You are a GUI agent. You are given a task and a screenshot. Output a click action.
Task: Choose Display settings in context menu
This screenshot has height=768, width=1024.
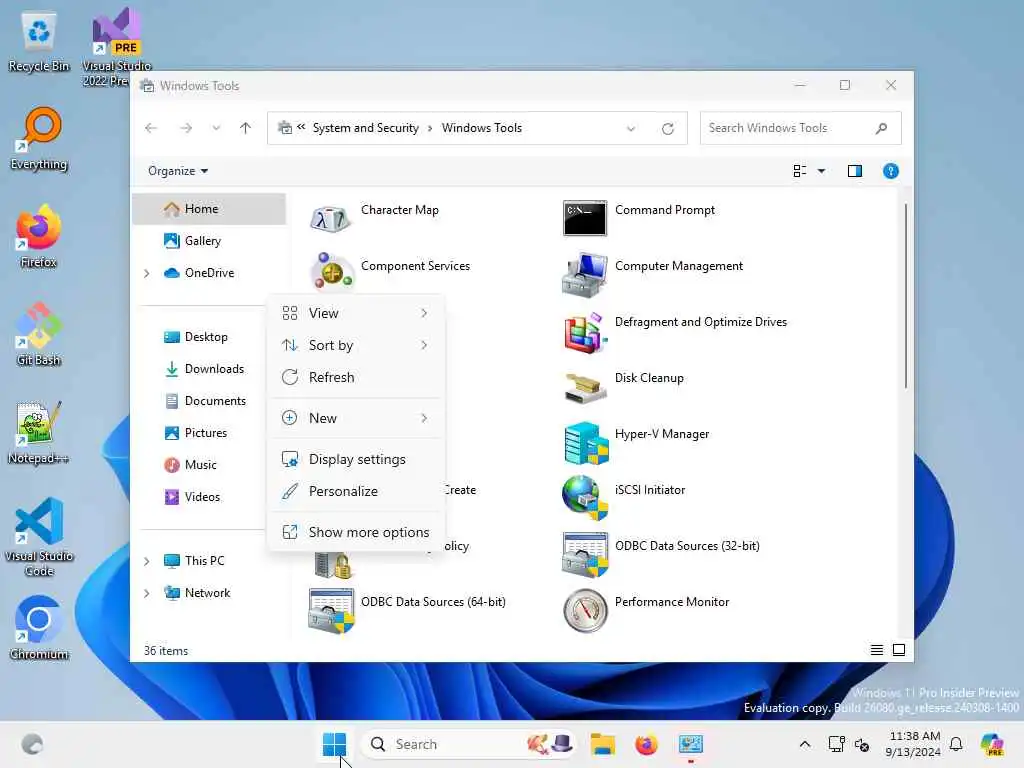356,459
